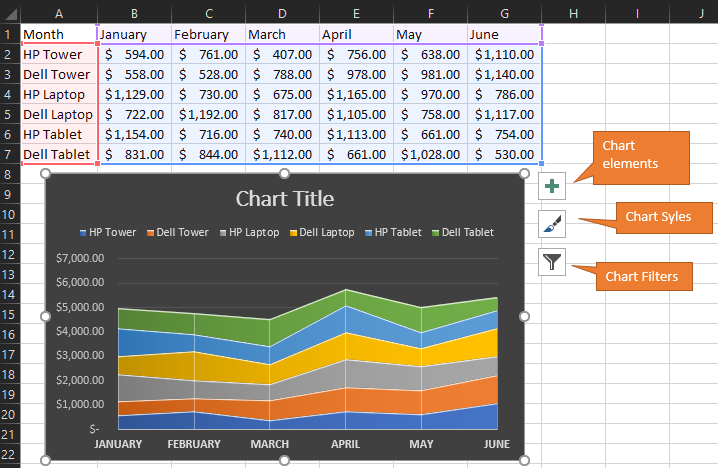Viewport: 718px width, 468px height.
Task: Open the Chart Styles paintbrush button
Action: 552,224
